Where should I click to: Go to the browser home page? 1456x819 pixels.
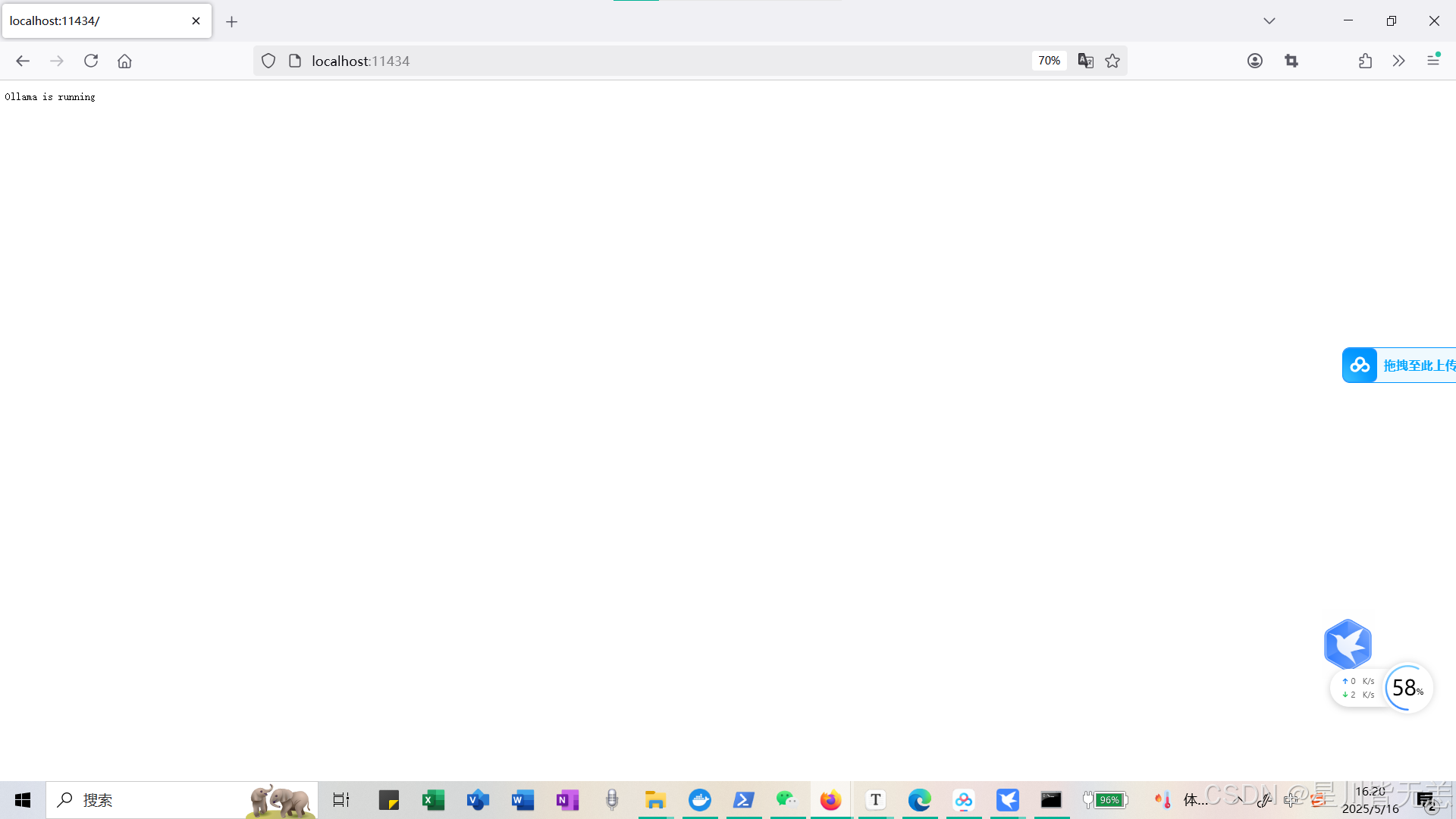124,61
